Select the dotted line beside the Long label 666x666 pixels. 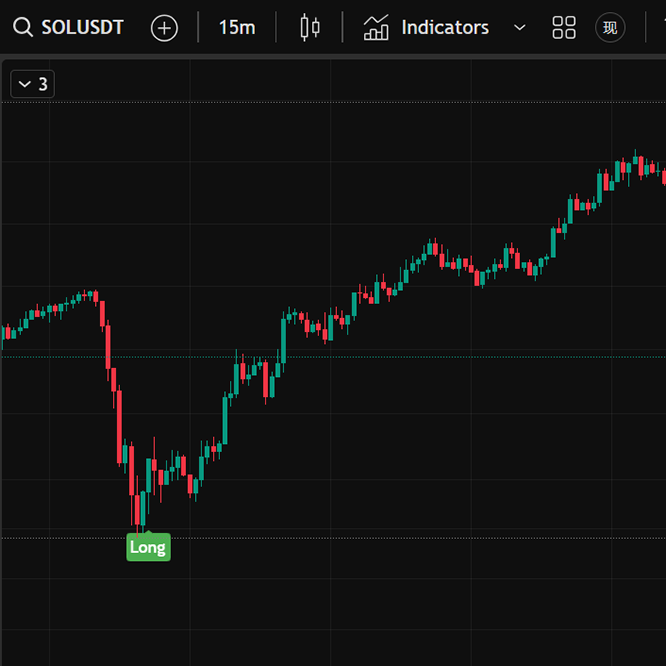click(x=334, y=538)
